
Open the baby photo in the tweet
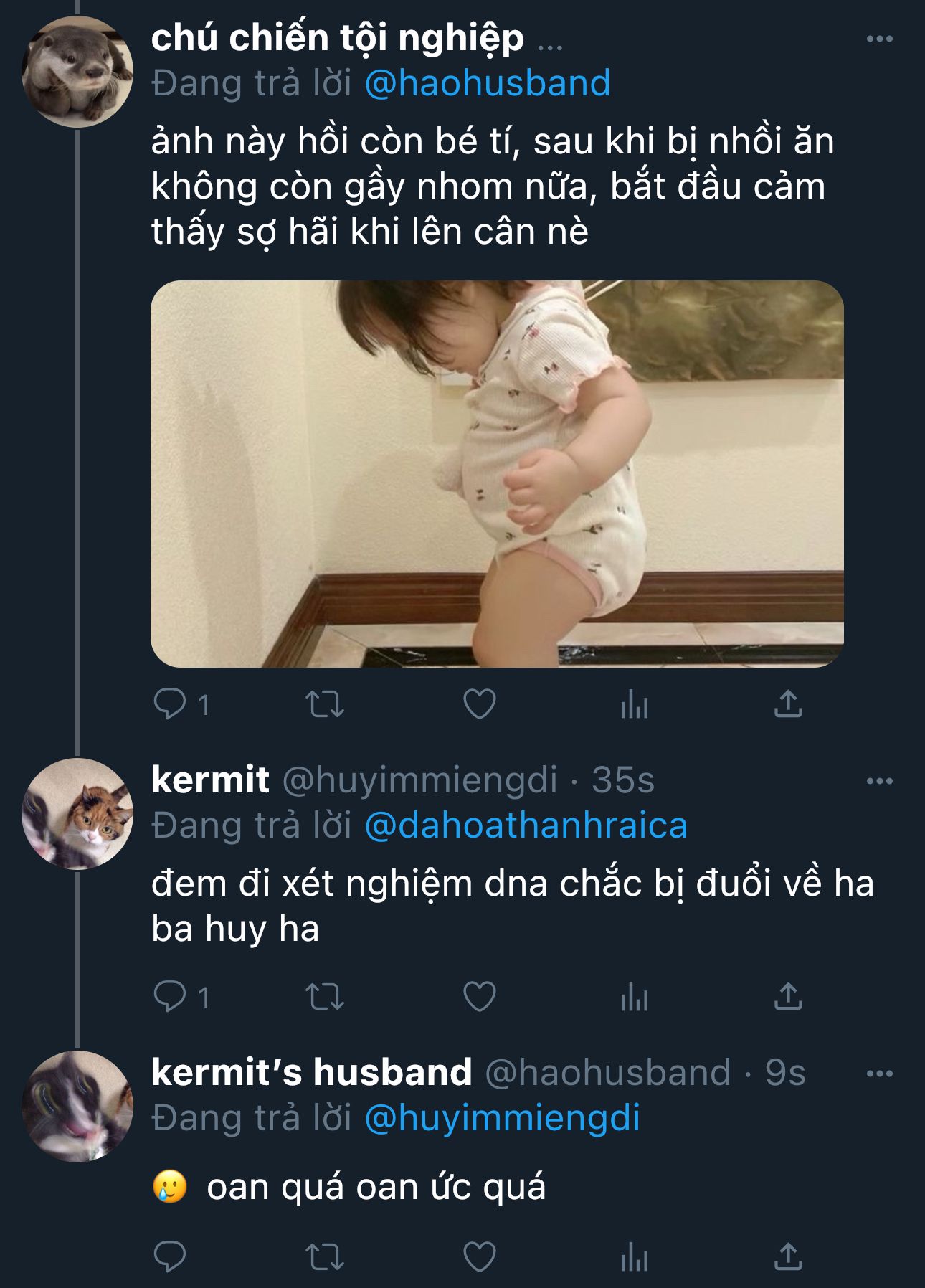(497, 473)
